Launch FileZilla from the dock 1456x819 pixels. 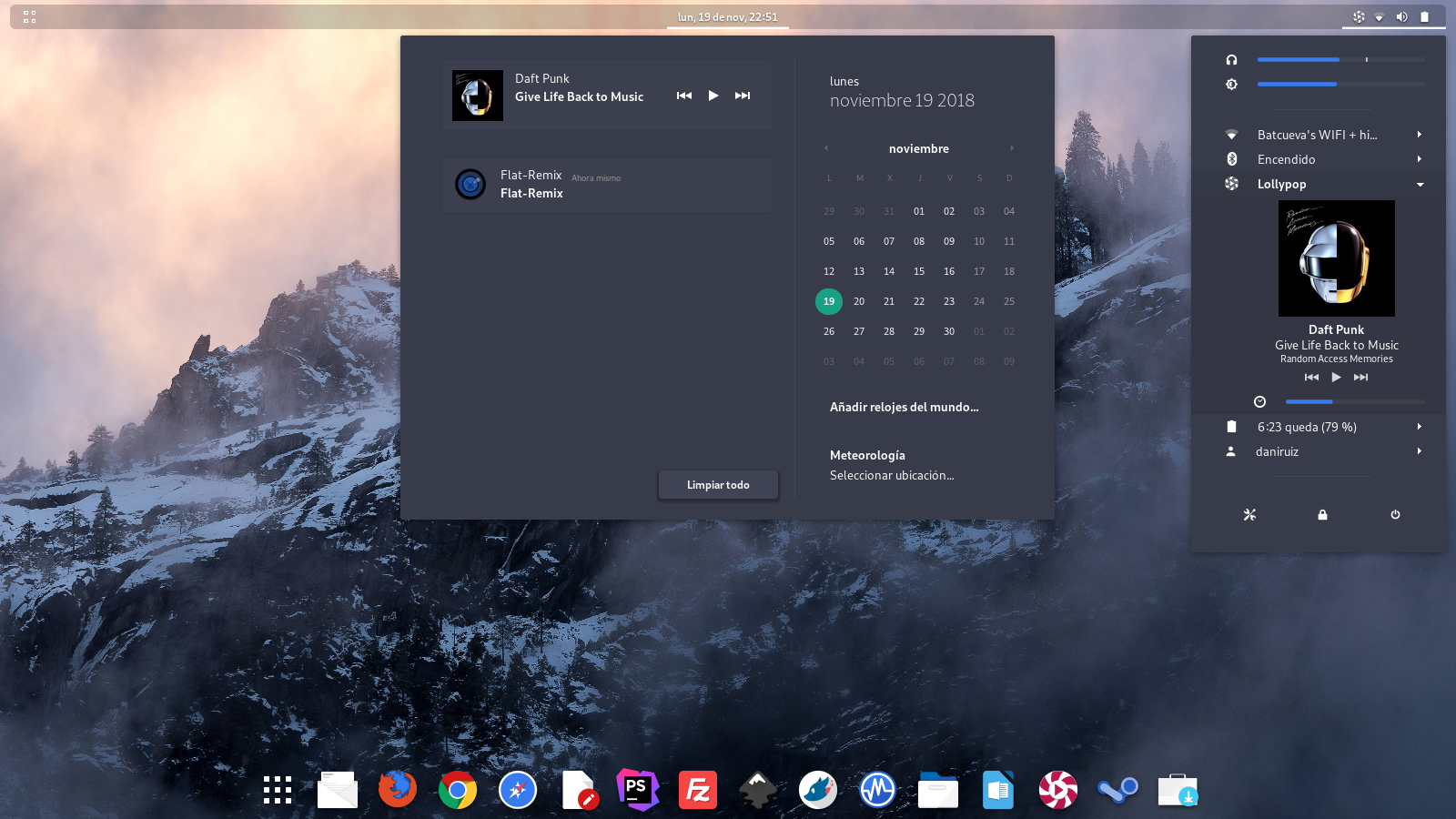698,790
